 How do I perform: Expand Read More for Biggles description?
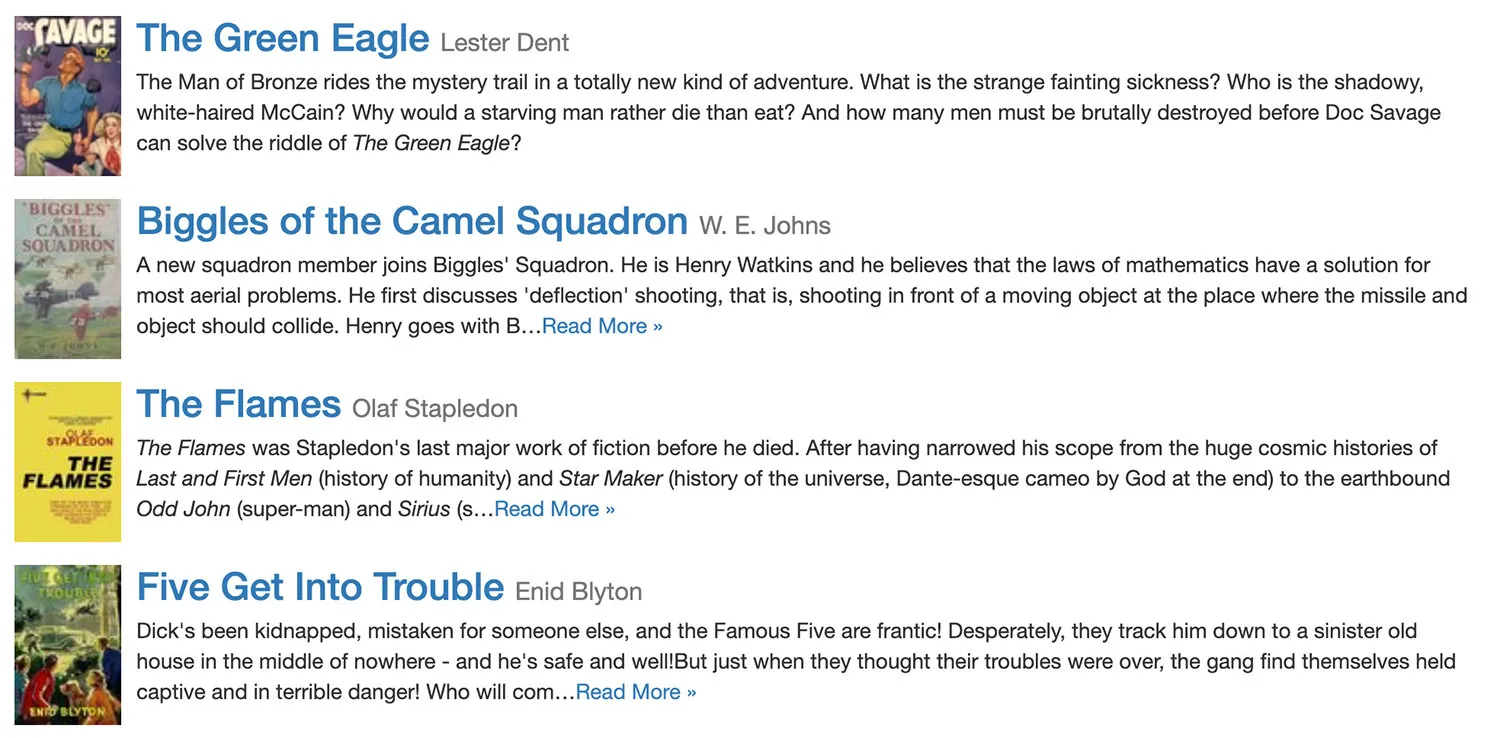click(602, 327)
